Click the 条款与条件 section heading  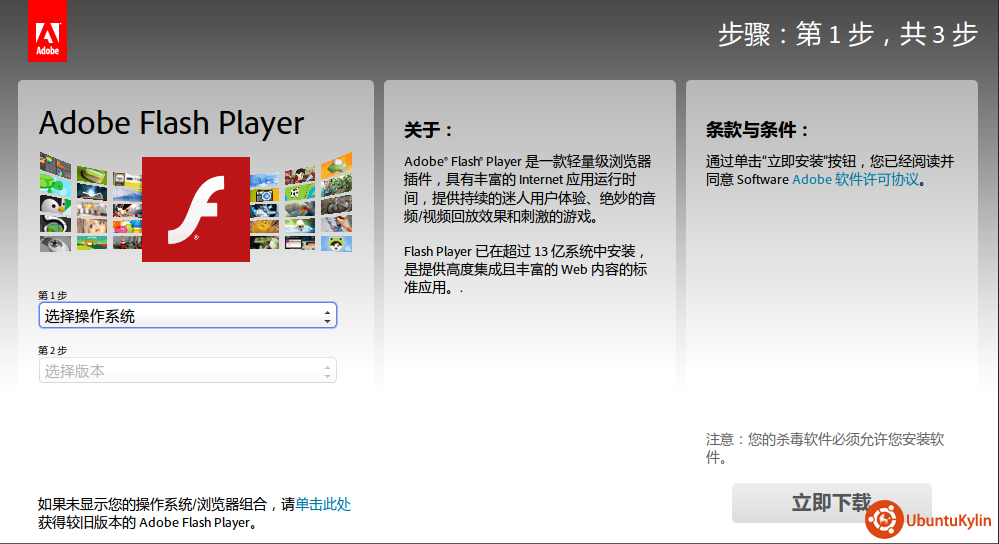coord(757,130)
